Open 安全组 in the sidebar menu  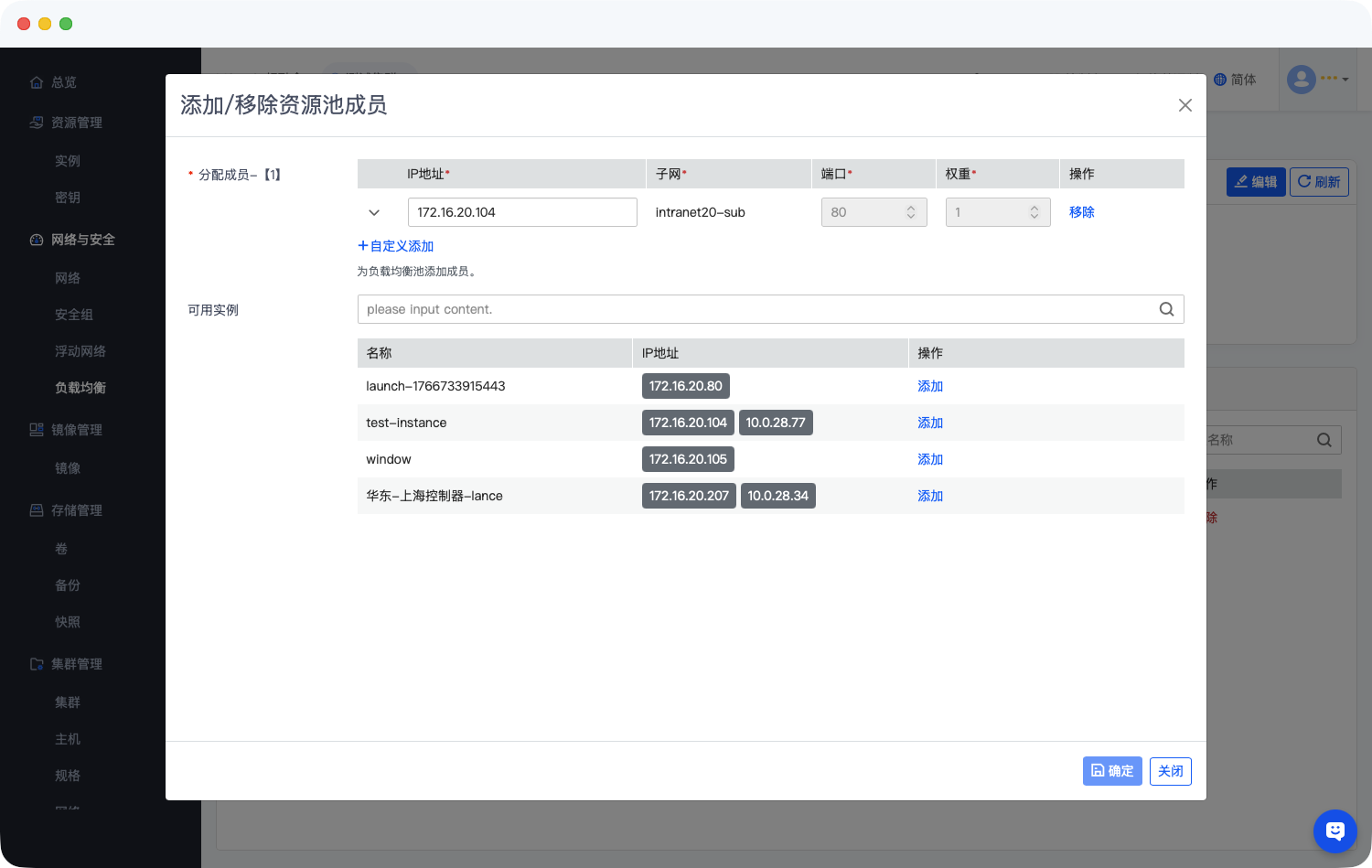(74, 315)
